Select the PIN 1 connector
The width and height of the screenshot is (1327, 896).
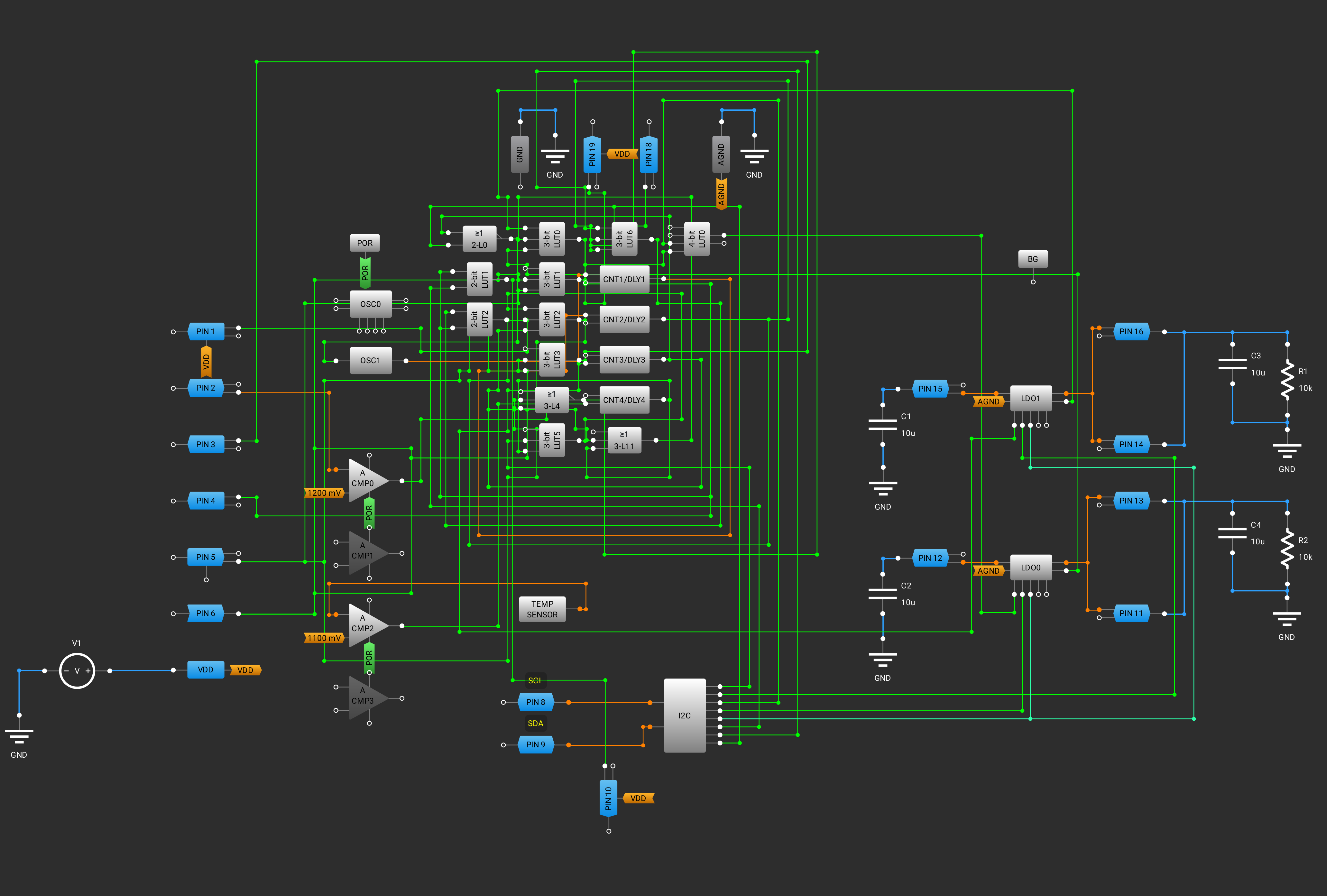(x=206, y=331)
